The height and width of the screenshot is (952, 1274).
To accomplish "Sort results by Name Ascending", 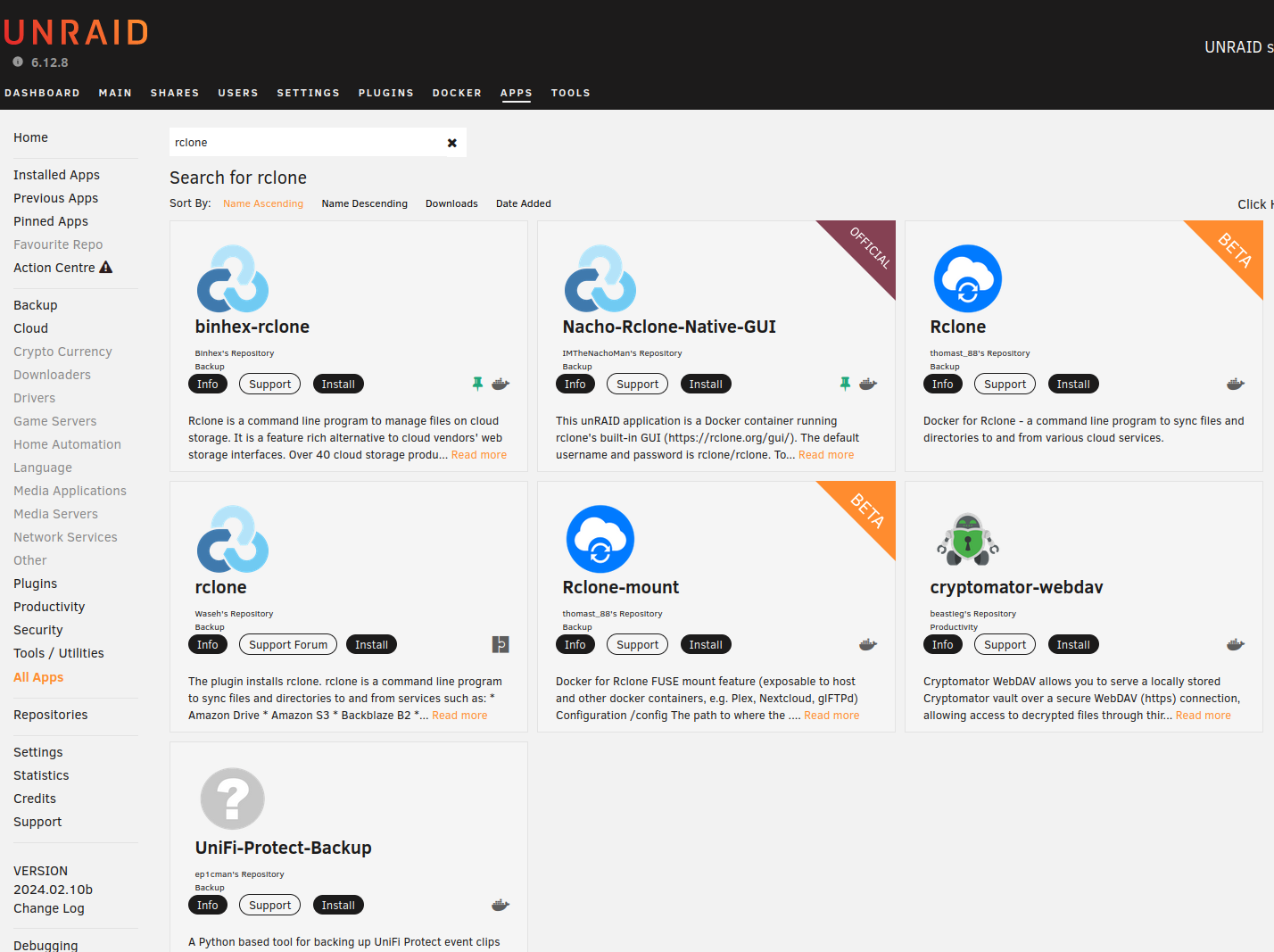I will point(263,203).
